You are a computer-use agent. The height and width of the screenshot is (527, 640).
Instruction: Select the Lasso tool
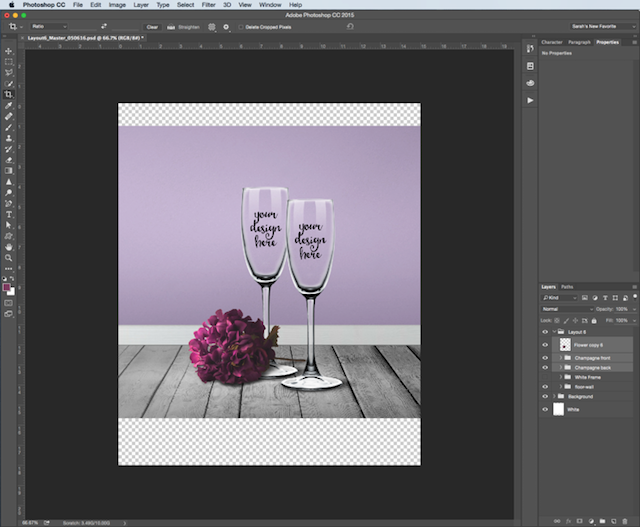[8, 73]
